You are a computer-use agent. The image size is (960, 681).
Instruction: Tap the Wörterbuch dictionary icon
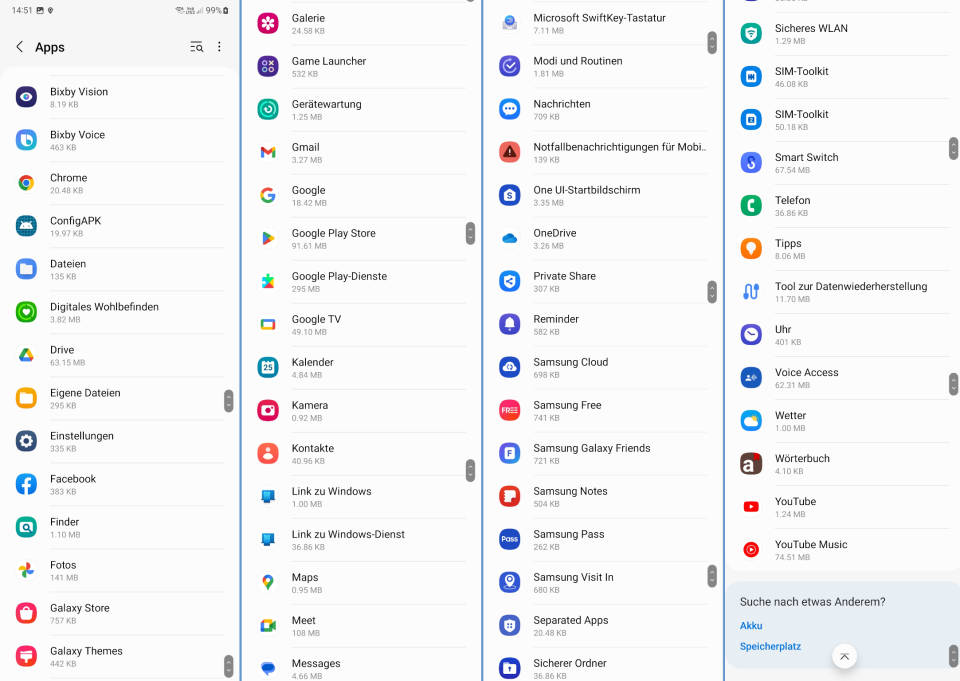coord(751,464)
